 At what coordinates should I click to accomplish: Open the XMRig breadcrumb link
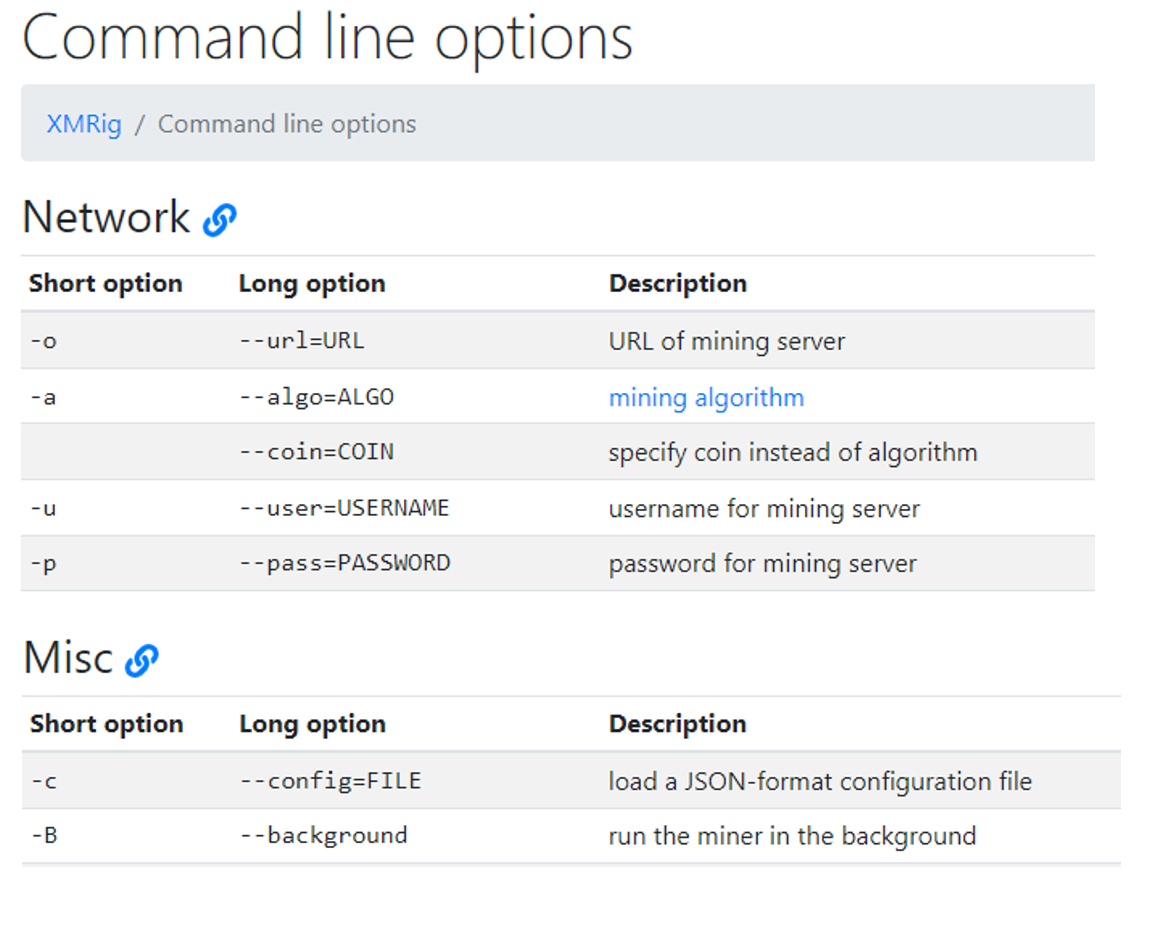click(84, 124)
